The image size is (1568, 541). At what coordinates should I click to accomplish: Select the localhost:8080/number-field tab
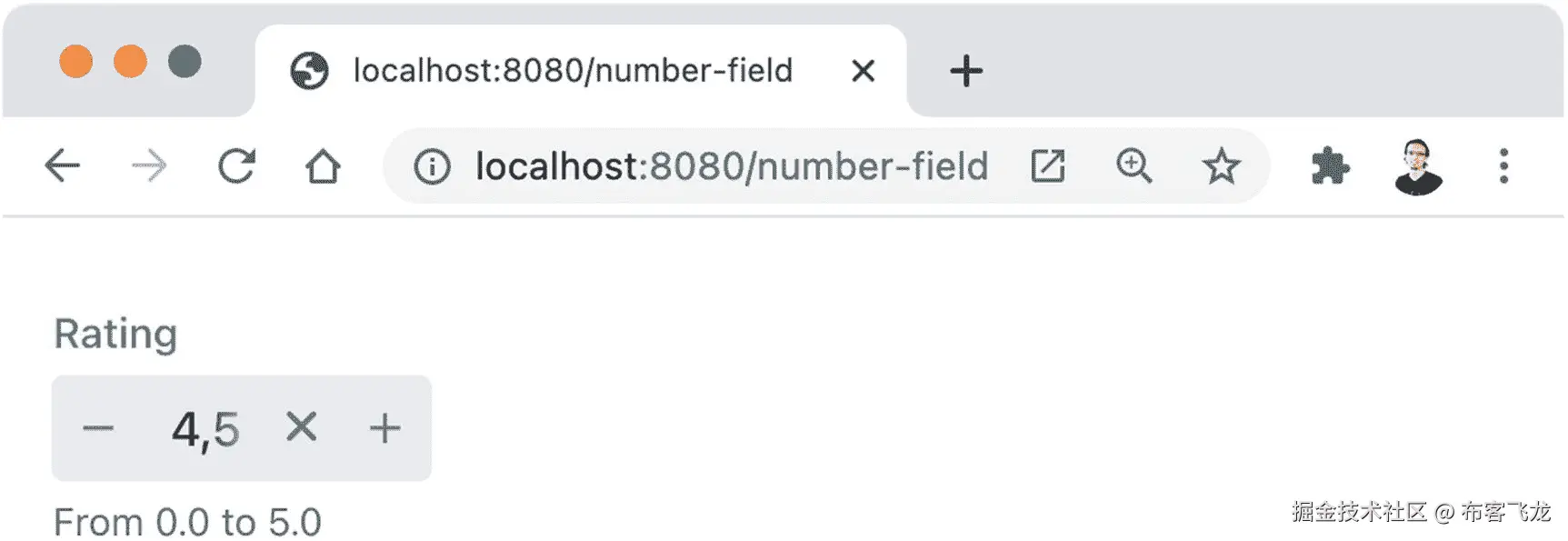[x=573, y=71]
